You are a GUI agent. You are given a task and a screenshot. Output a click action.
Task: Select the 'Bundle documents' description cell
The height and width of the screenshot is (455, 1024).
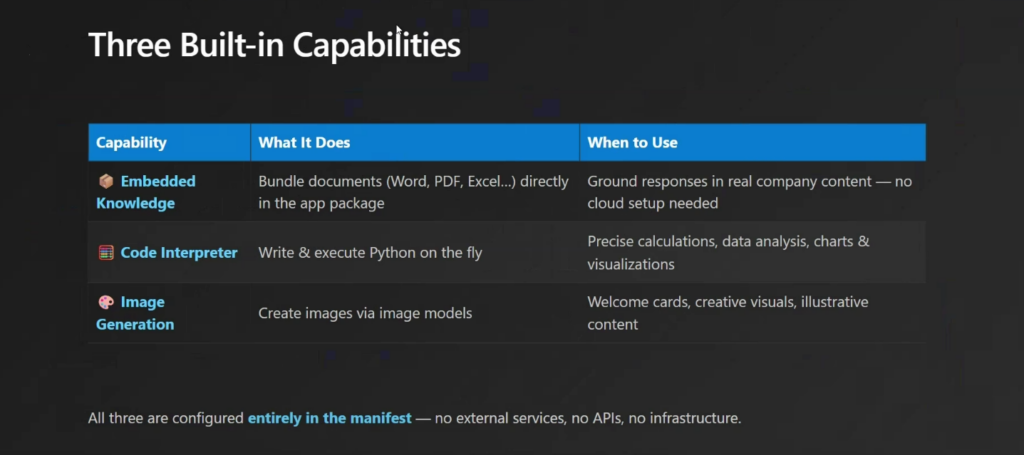pos(413,192)
